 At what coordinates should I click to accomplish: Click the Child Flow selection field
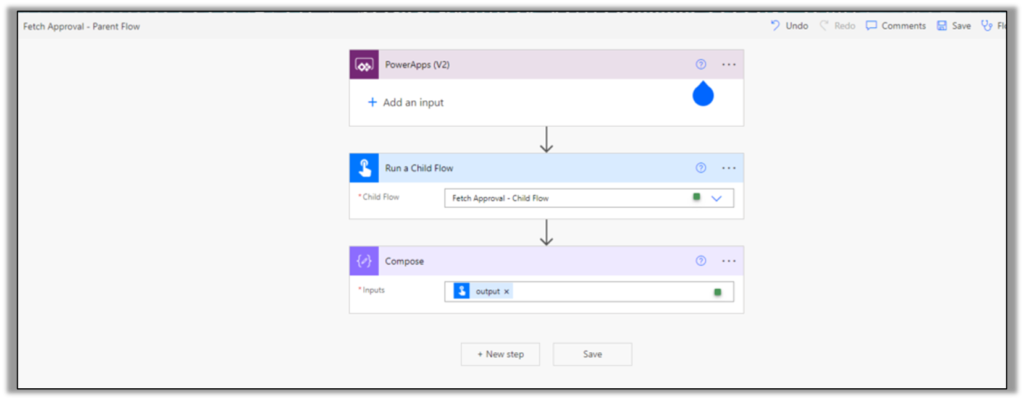[x=588, y=198]
